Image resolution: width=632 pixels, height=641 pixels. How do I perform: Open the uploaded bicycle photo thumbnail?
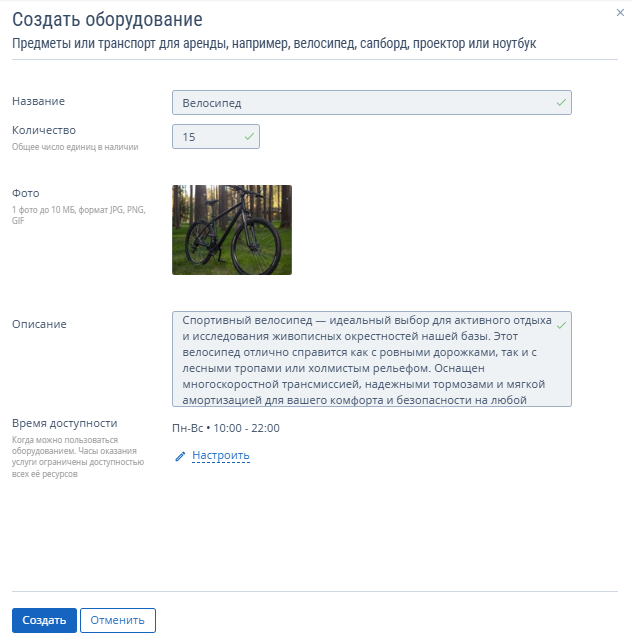point(232,230)
